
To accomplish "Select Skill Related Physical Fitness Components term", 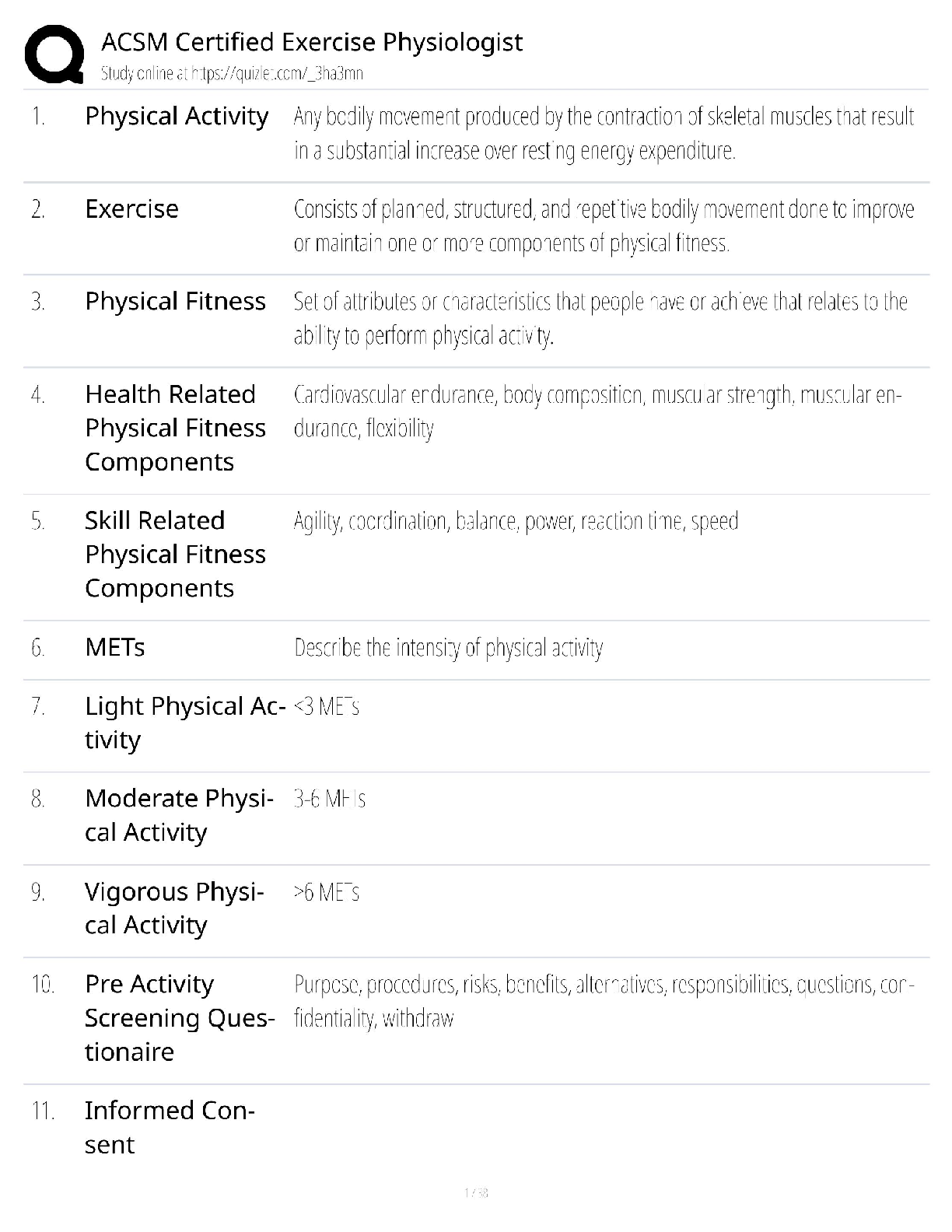I will (x=175, y=554).
